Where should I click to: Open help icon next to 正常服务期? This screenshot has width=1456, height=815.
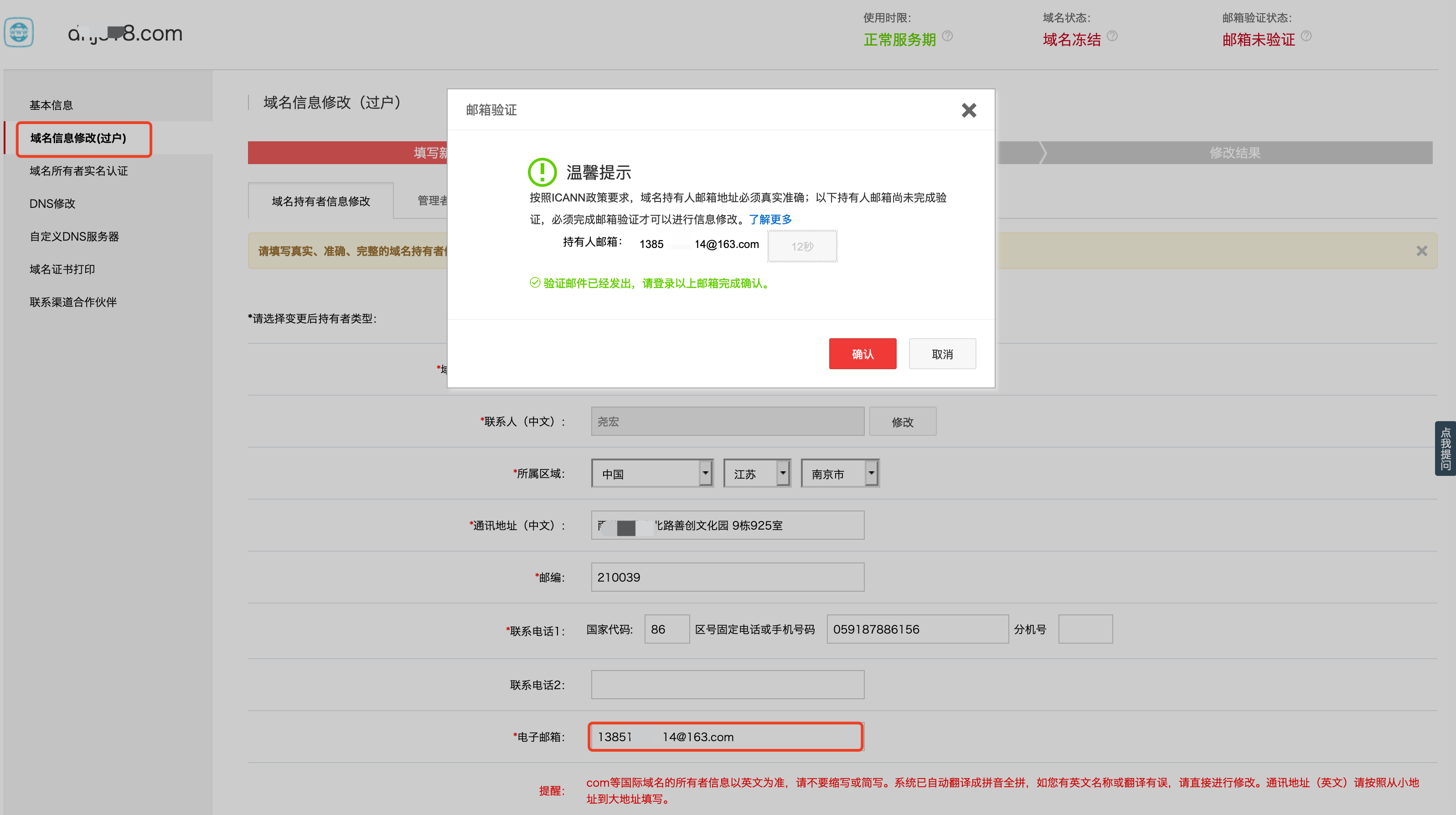(x=947, y=36)
